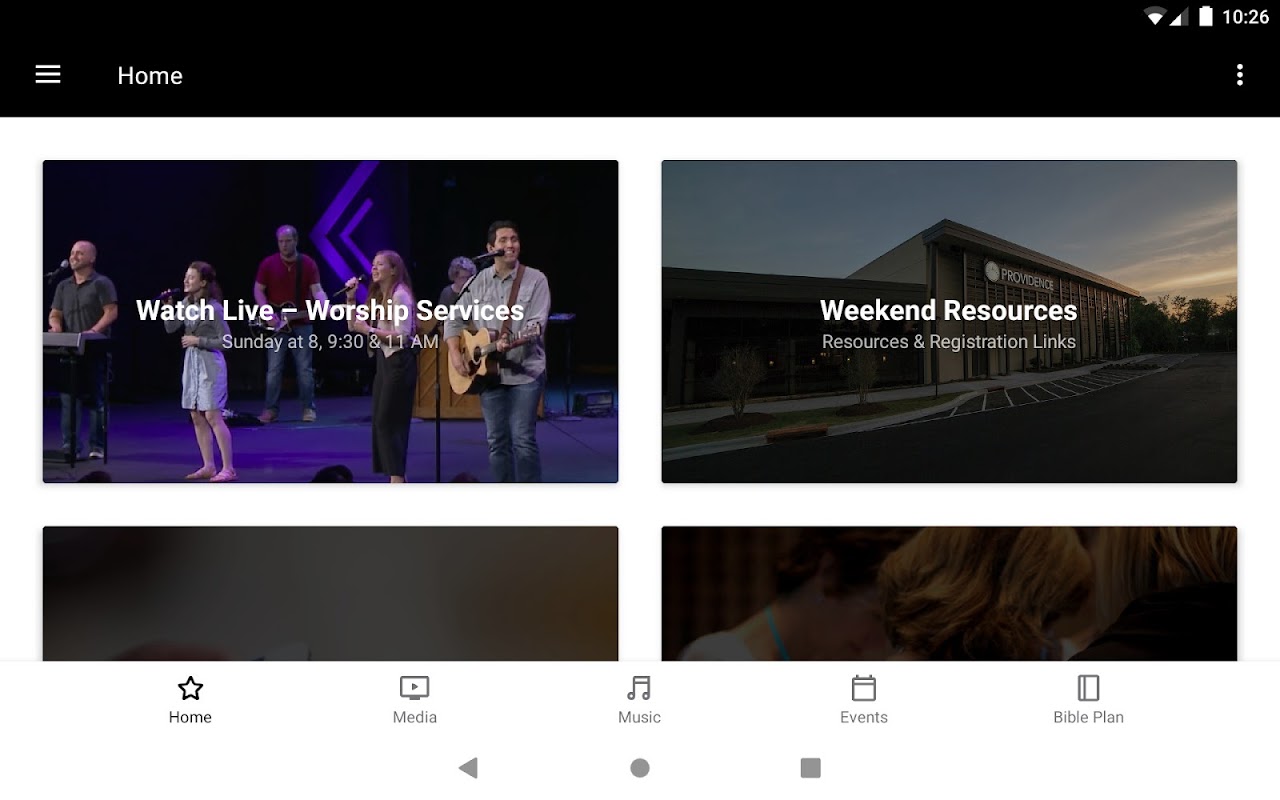This screenshot has height=800, width=1280.
Task: Open the dark blurred lower-left card
Action: point(330,594)
